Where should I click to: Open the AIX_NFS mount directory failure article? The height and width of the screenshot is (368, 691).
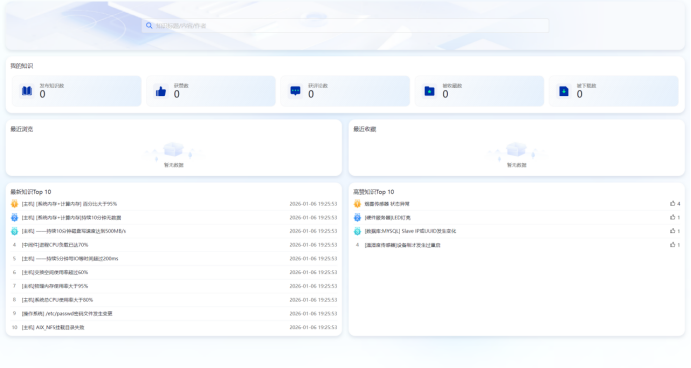(53, 327)
